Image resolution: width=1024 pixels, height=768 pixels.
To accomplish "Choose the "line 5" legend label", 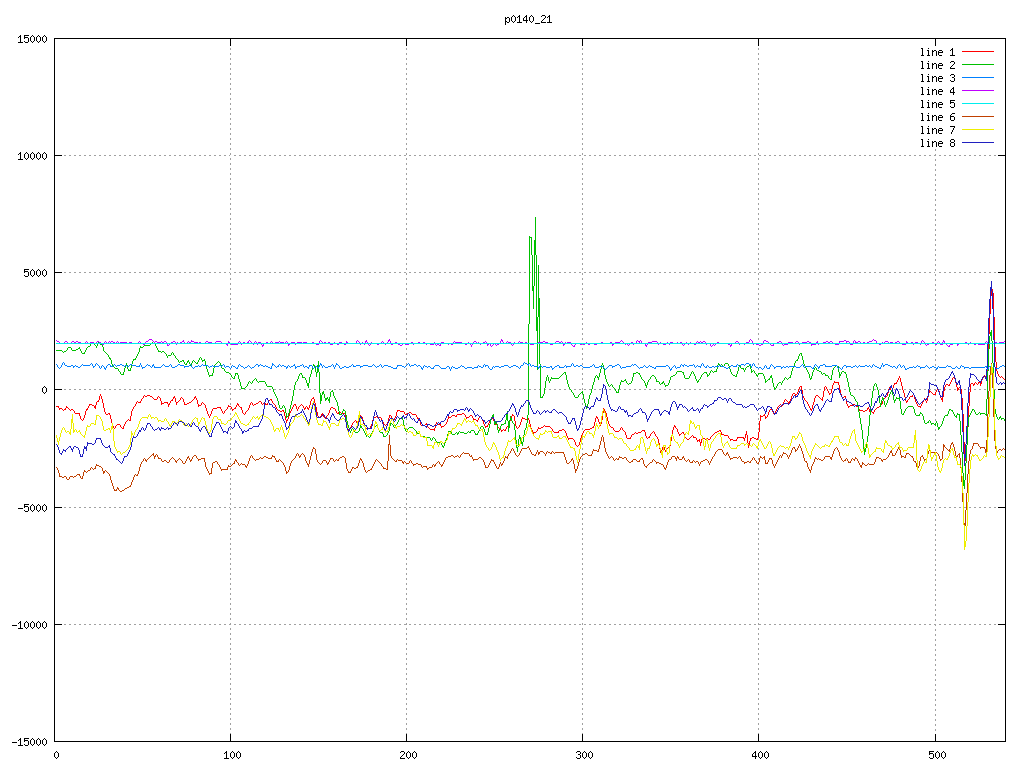I will (x=937, y=104).
